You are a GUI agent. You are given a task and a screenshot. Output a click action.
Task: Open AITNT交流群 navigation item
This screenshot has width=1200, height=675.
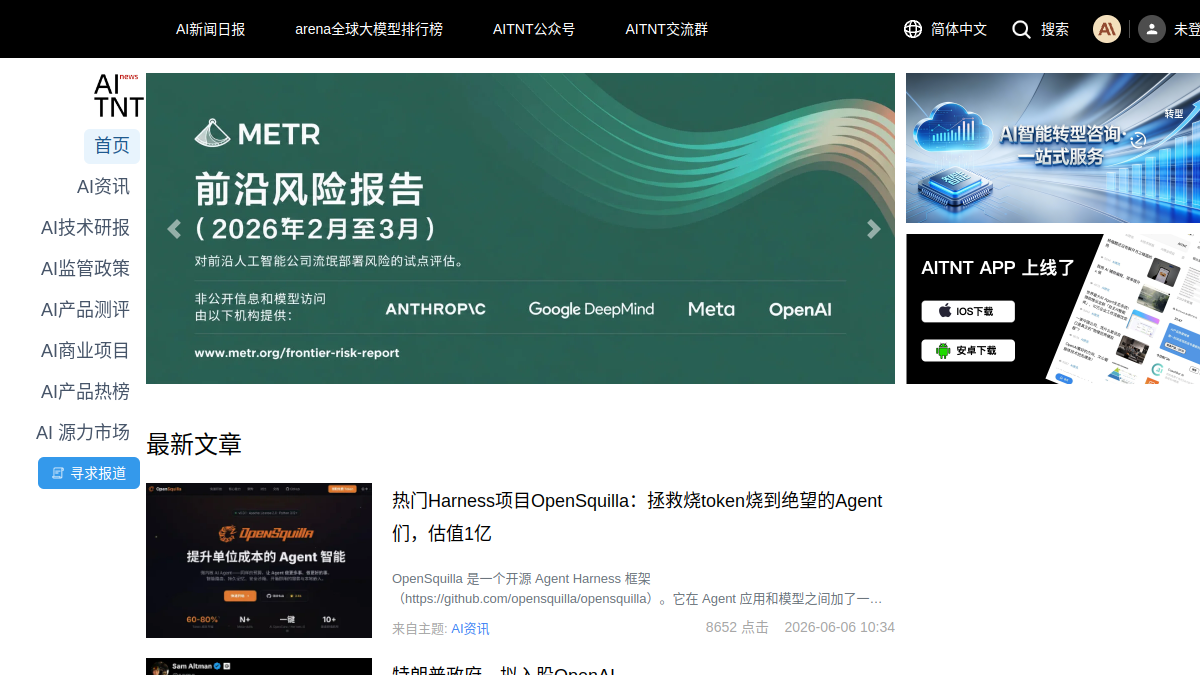click(667, 29)
